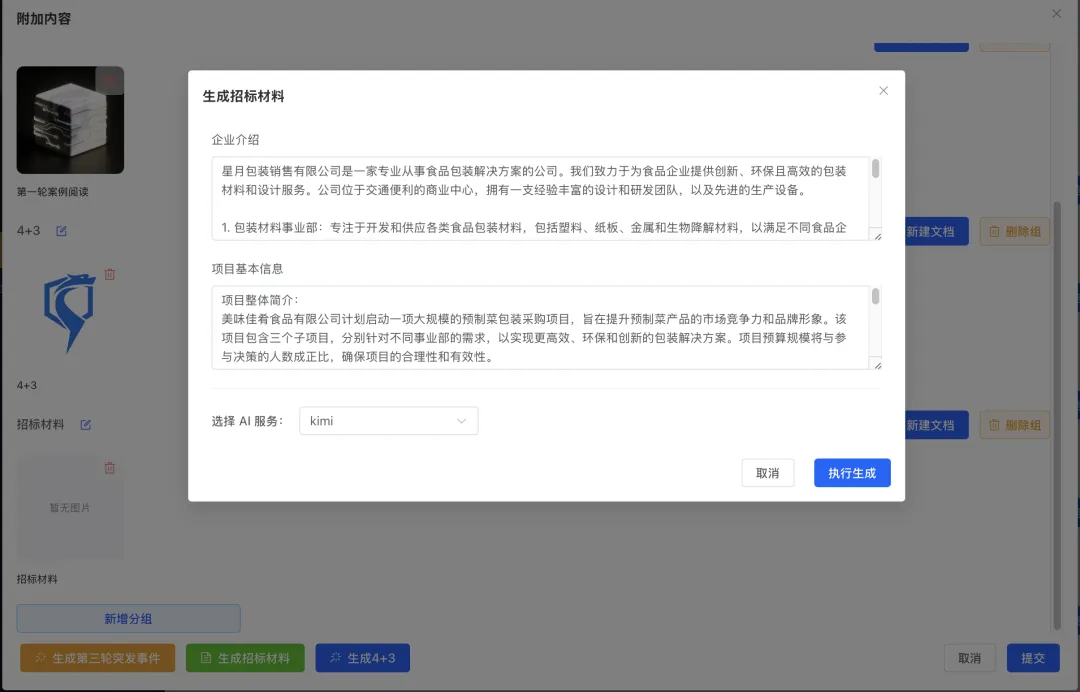Click the 提交 button
This screenshot has width=1080, height=692.
click(x=1032, y=658)
